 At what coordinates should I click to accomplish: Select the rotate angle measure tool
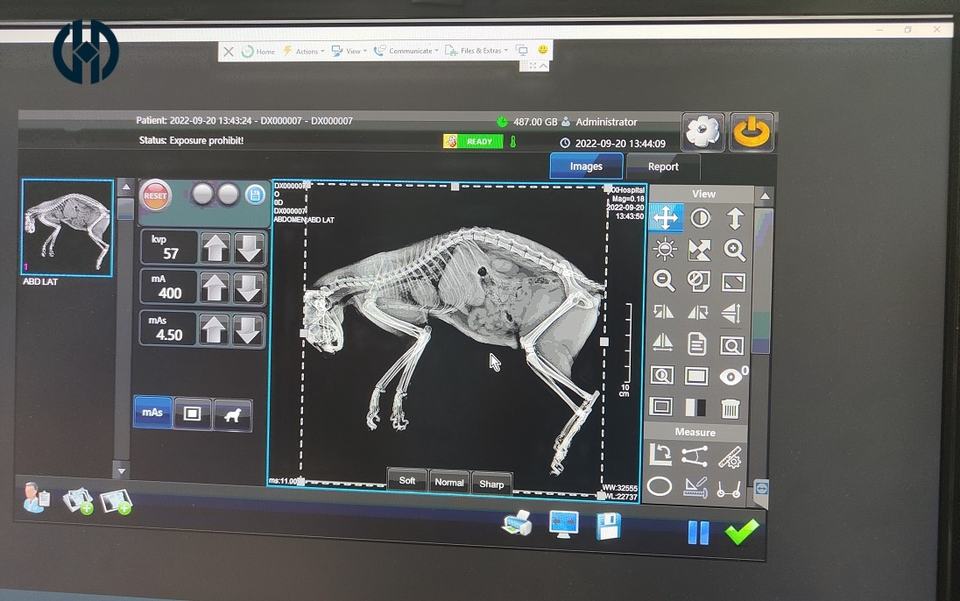(x=660, y=455)
